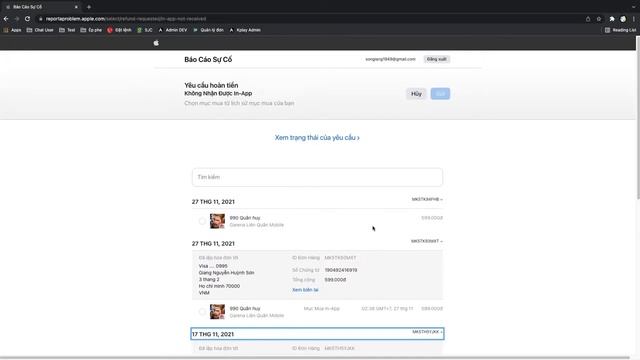The image size is (640, 360).
Task: Collapse the second 27 THG 11, 2021 order ID details
Action: 427,241
